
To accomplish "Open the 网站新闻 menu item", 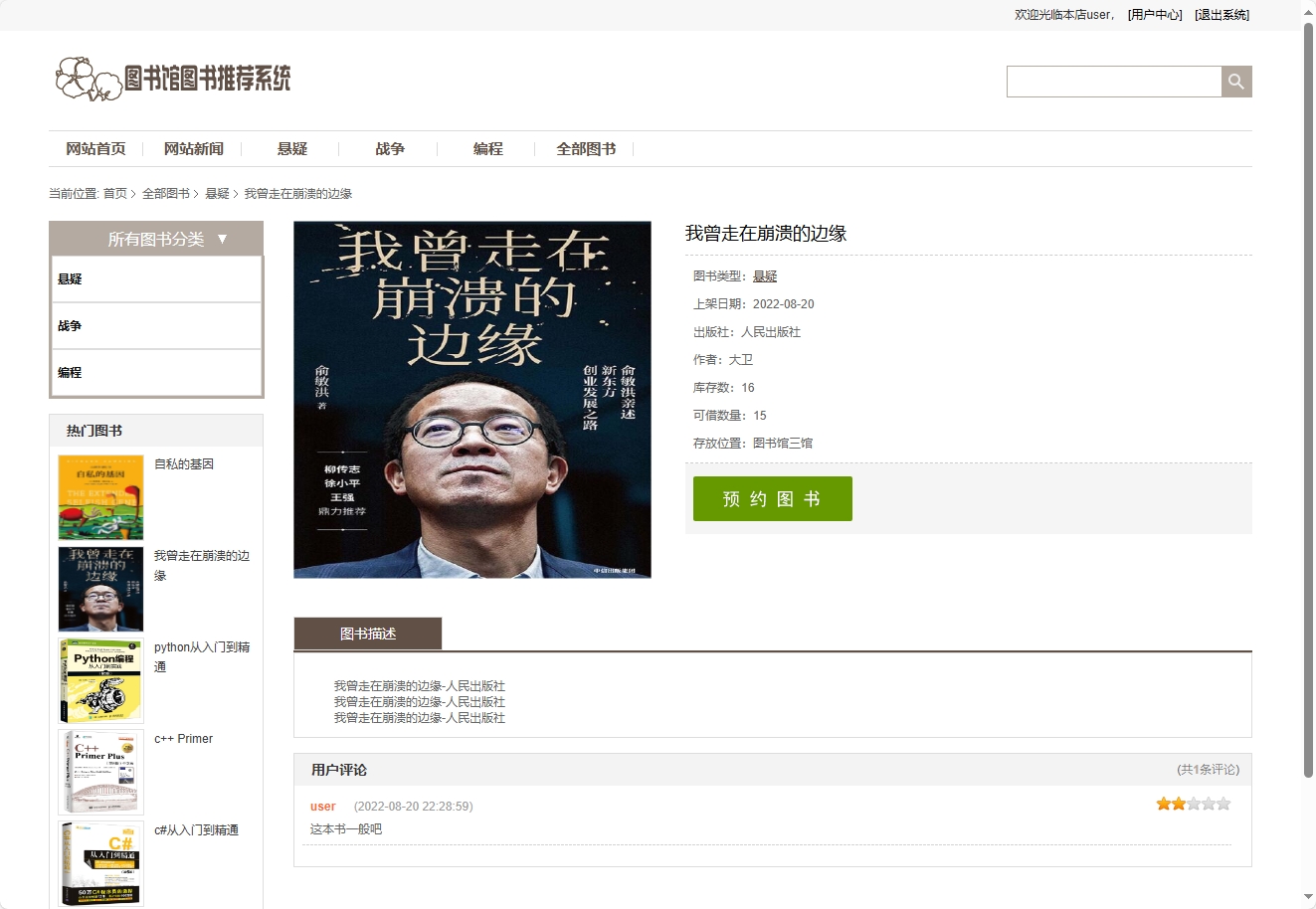I will [193, 148].
